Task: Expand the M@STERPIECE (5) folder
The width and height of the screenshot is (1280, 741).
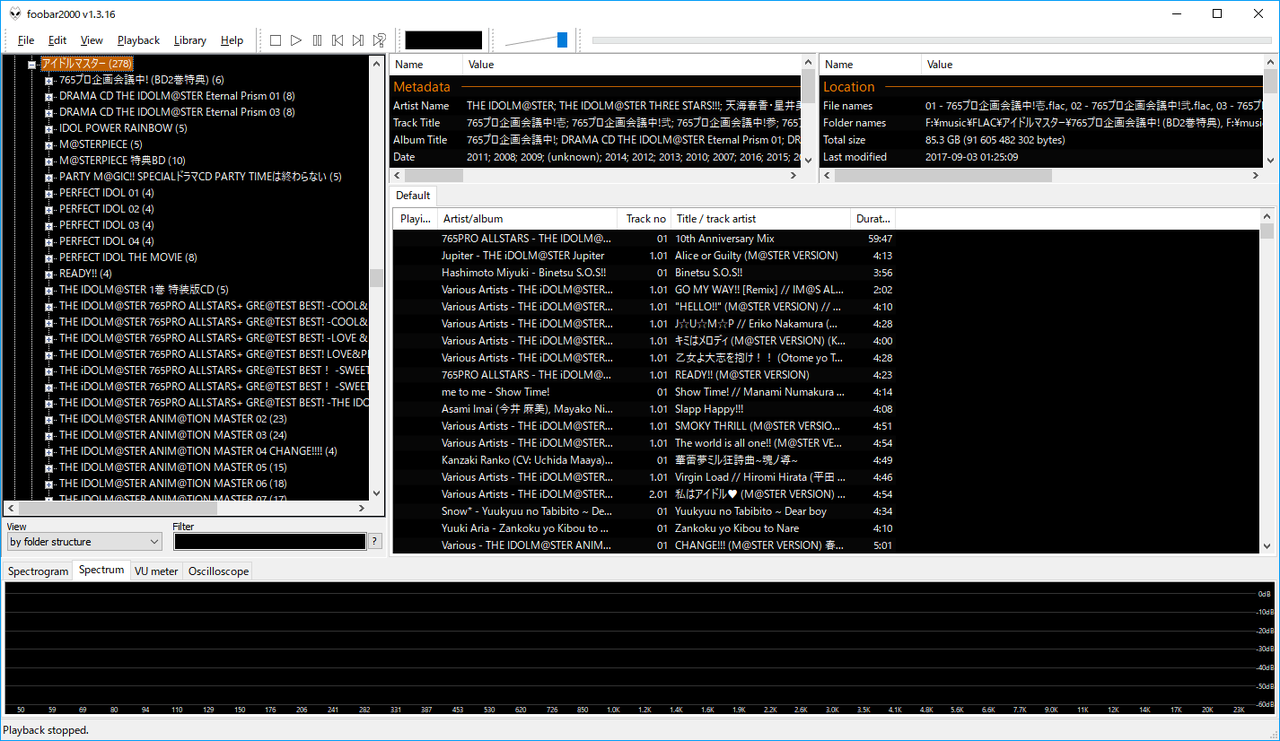Action: [x=48, y=144]
